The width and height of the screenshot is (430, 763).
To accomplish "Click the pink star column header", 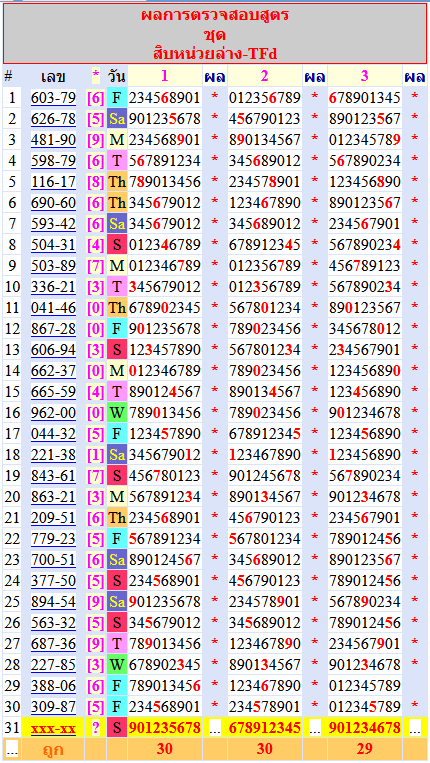I will point(96,76).
